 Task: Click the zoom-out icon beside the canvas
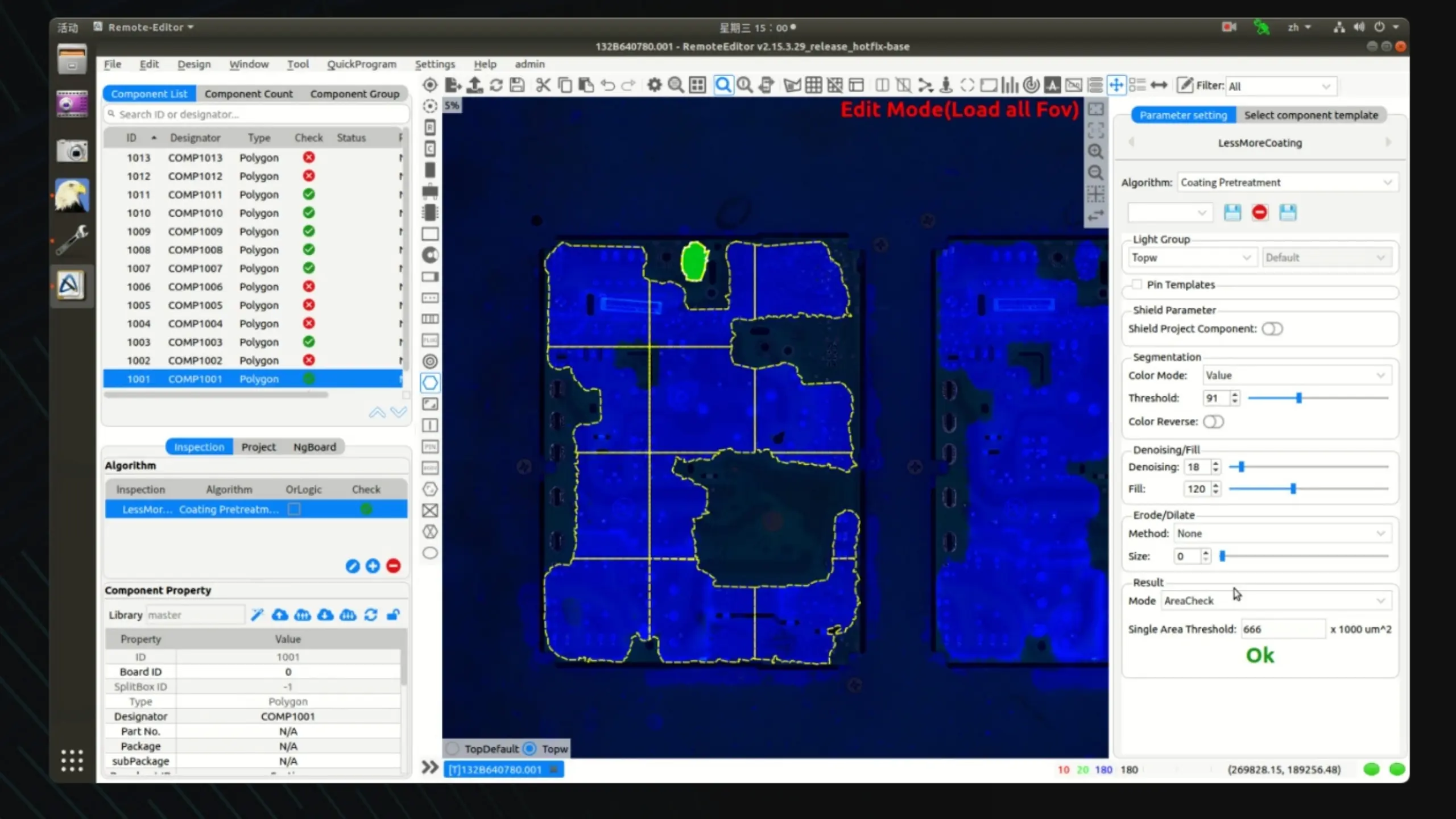pos(1095,172)
